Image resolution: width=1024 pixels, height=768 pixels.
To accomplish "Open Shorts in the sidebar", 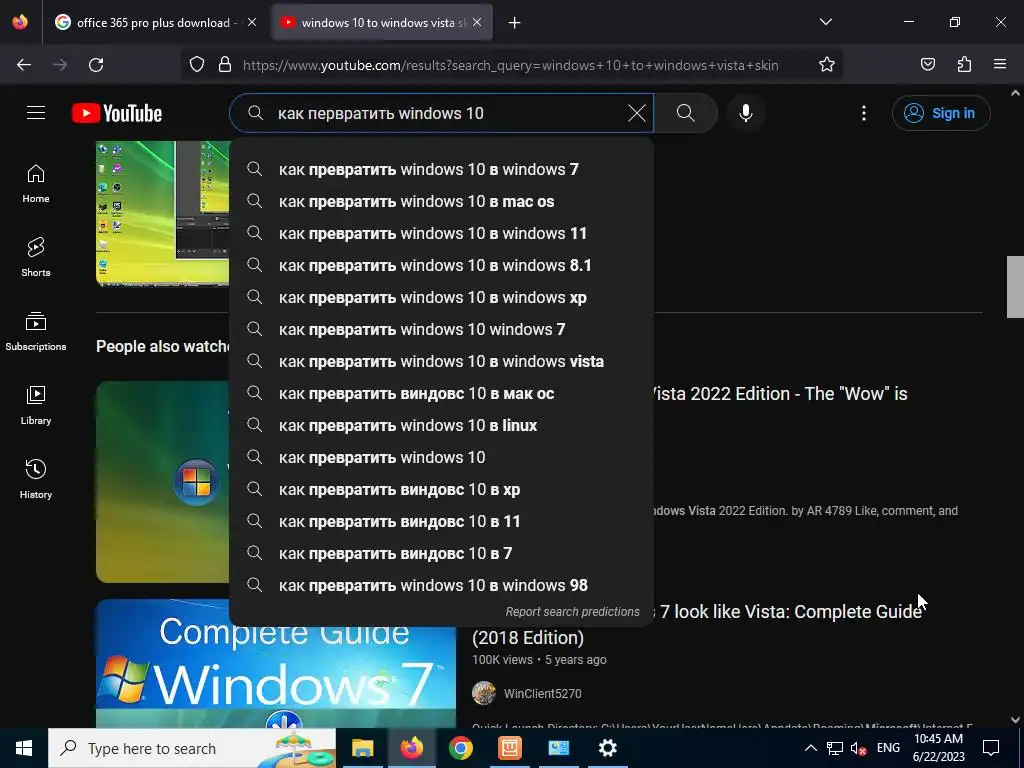I will pos(36,257).
